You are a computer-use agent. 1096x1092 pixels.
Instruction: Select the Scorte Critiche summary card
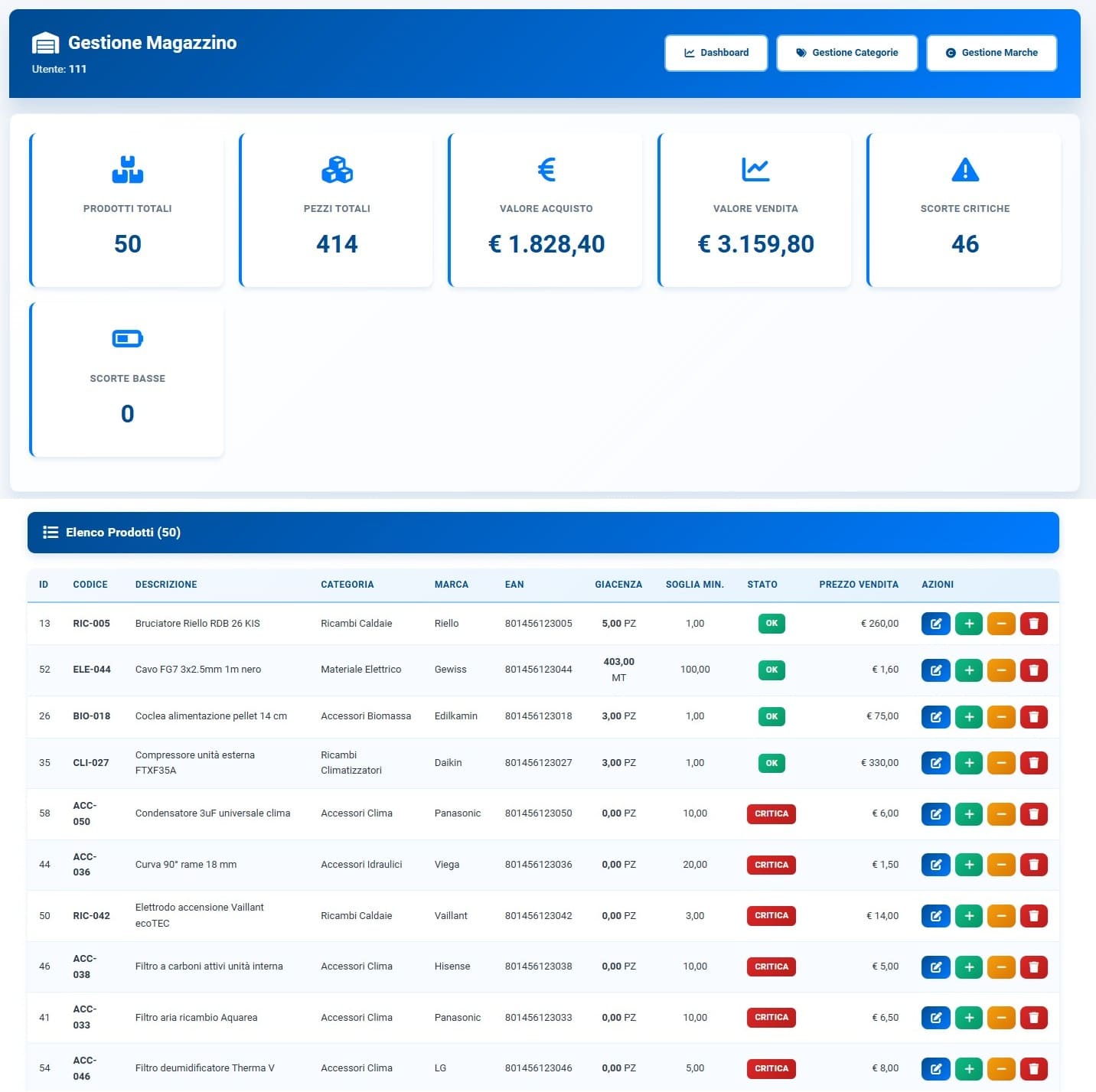pos(964,210)
